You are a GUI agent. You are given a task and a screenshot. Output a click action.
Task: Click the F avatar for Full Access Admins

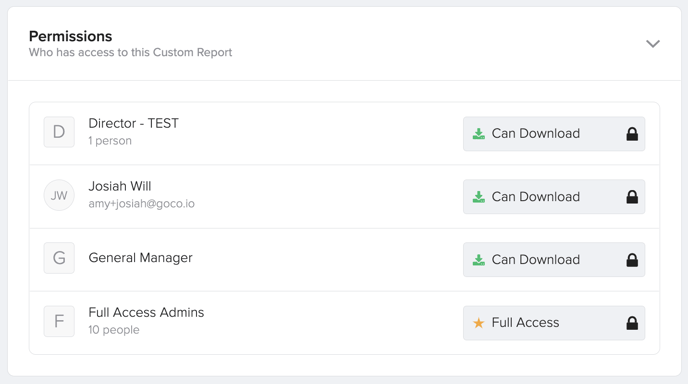click(x=59, y=321)
